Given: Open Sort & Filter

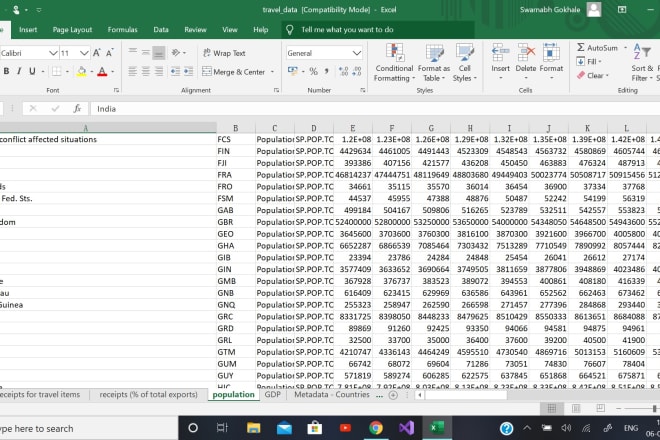Looking at the screenshot, I should [x=642, y=62].
